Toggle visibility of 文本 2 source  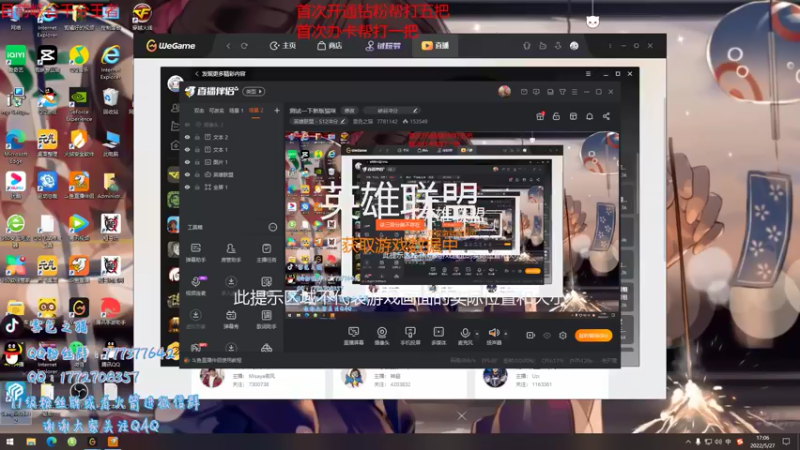click(187, 137)
